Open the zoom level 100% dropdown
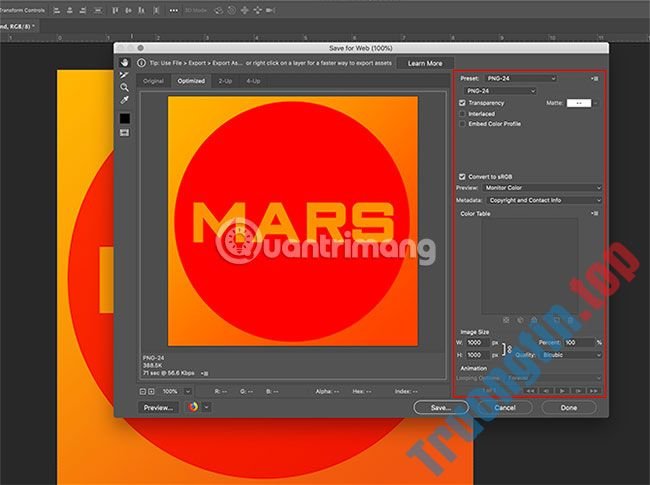The width and height of the screenshot is (650, 485). pos(187,391)
